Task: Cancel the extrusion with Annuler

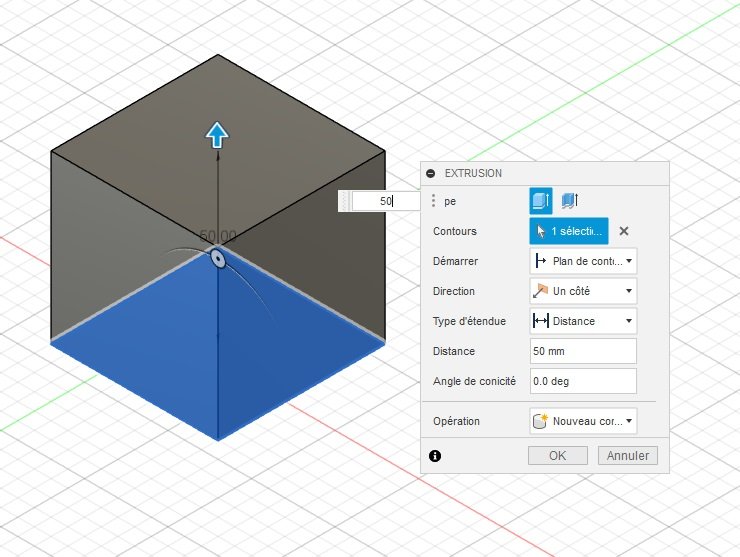Action: click(628, 456)
